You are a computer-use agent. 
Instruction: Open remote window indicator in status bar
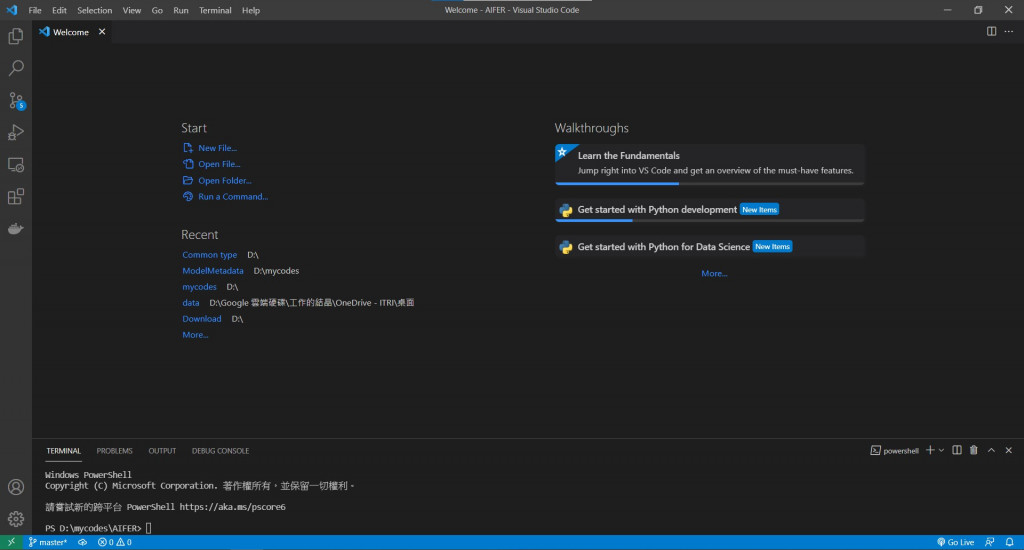coord(11,542)
